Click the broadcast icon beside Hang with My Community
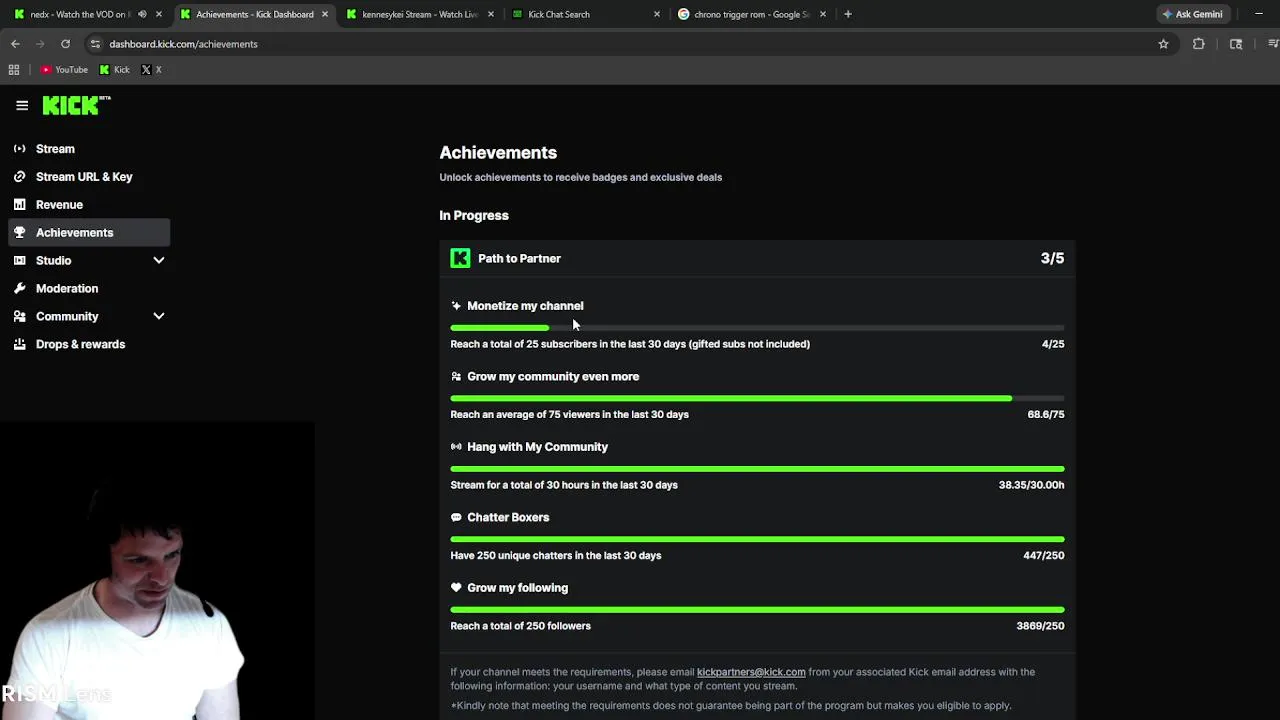 pos(456,447)
